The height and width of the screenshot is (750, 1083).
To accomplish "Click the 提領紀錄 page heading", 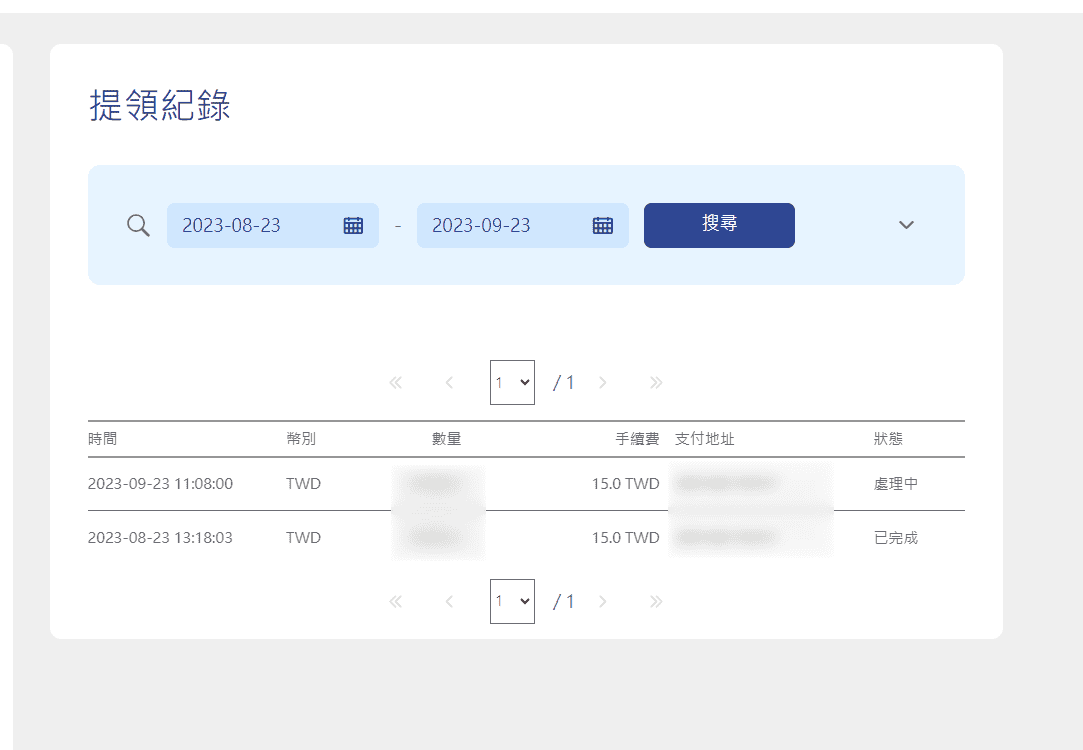I will click(160, 105).
